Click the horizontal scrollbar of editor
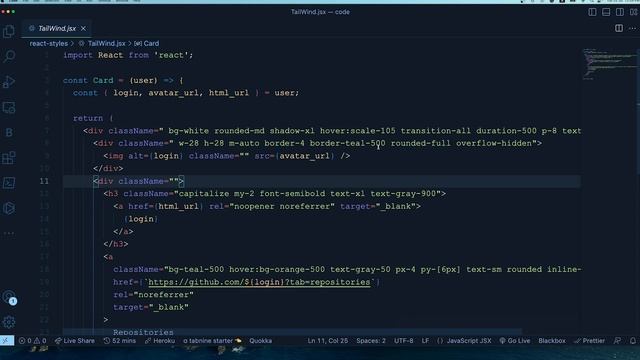Image resolution: width=640 pixels, height=360 pixels. [x=292, y=331]
